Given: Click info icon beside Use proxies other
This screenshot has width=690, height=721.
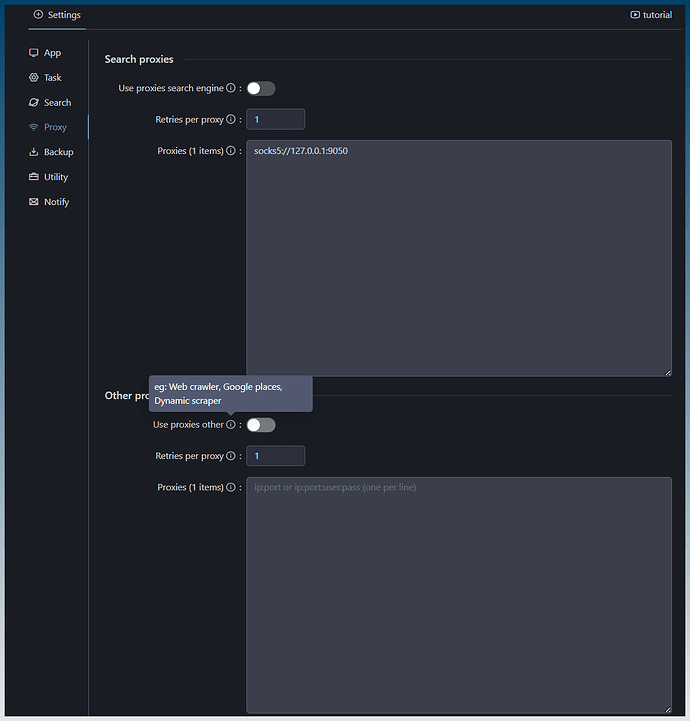Looking at the screenshot, I should point(231,424).
